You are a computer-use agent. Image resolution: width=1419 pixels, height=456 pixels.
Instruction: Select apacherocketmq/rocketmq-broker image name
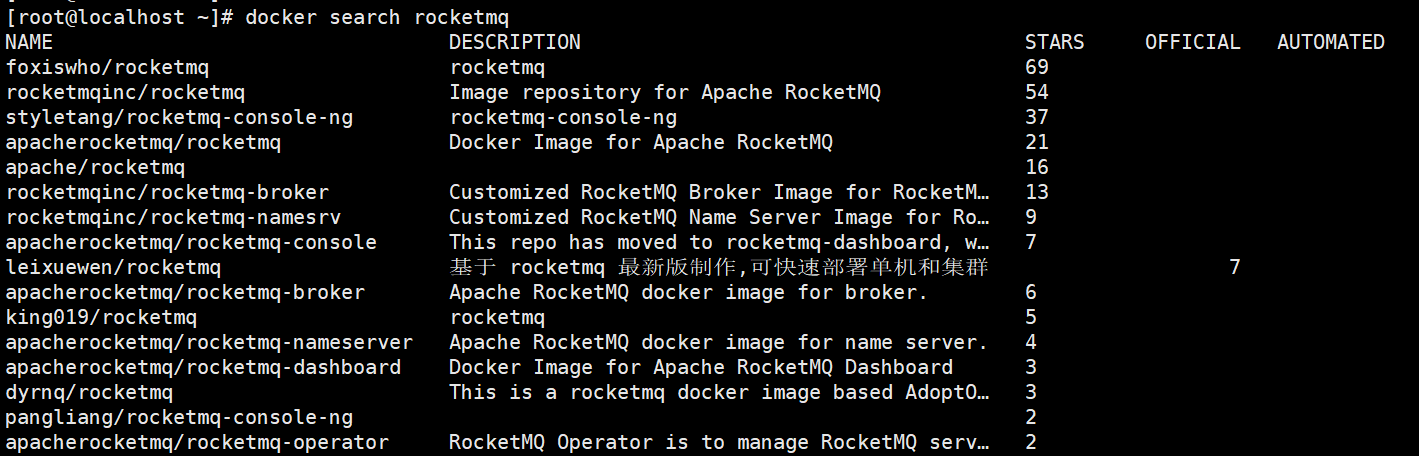[185, 292]
